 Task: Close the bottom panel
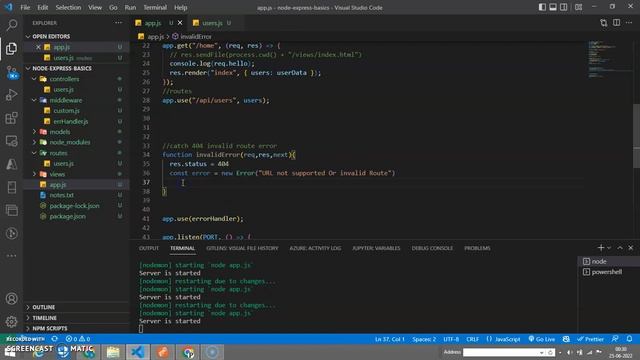[631, 248]
